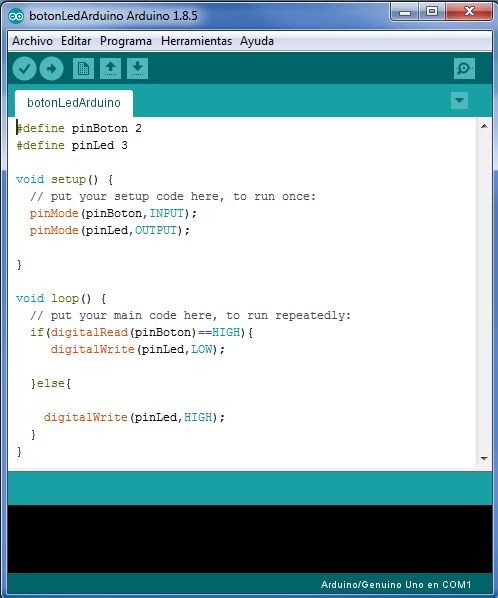Screen dimensions: 498x598
Task: Close the Arduino IDE window
Action: 469,12
